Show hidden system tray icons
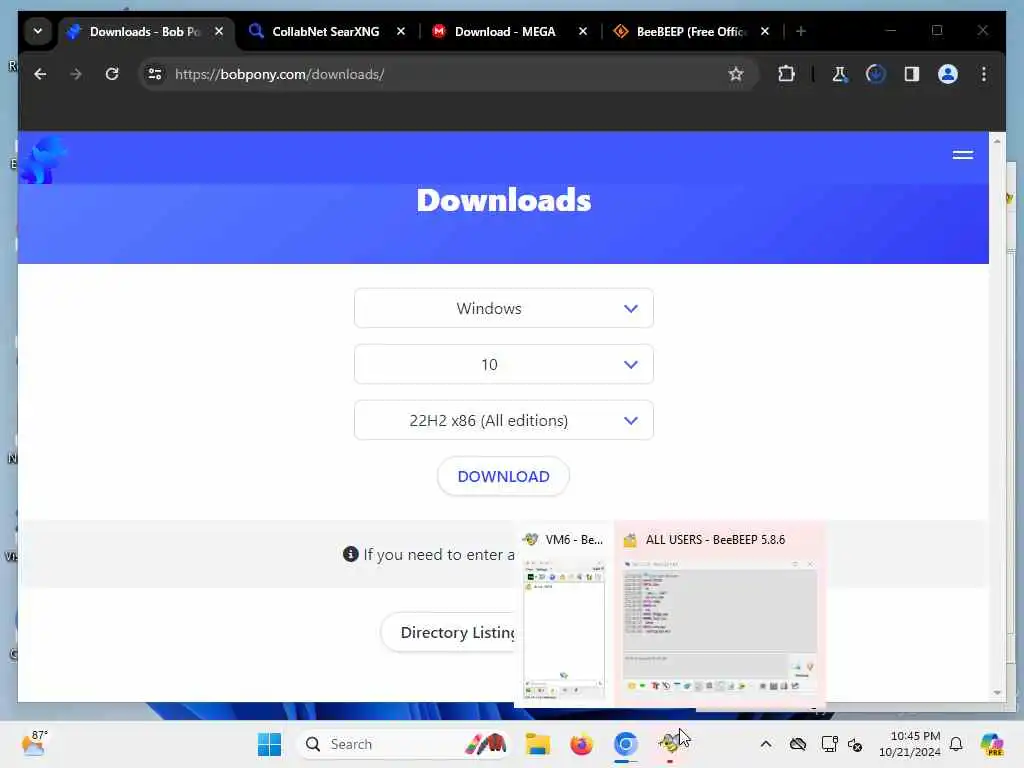 click(x=766, y=744)
